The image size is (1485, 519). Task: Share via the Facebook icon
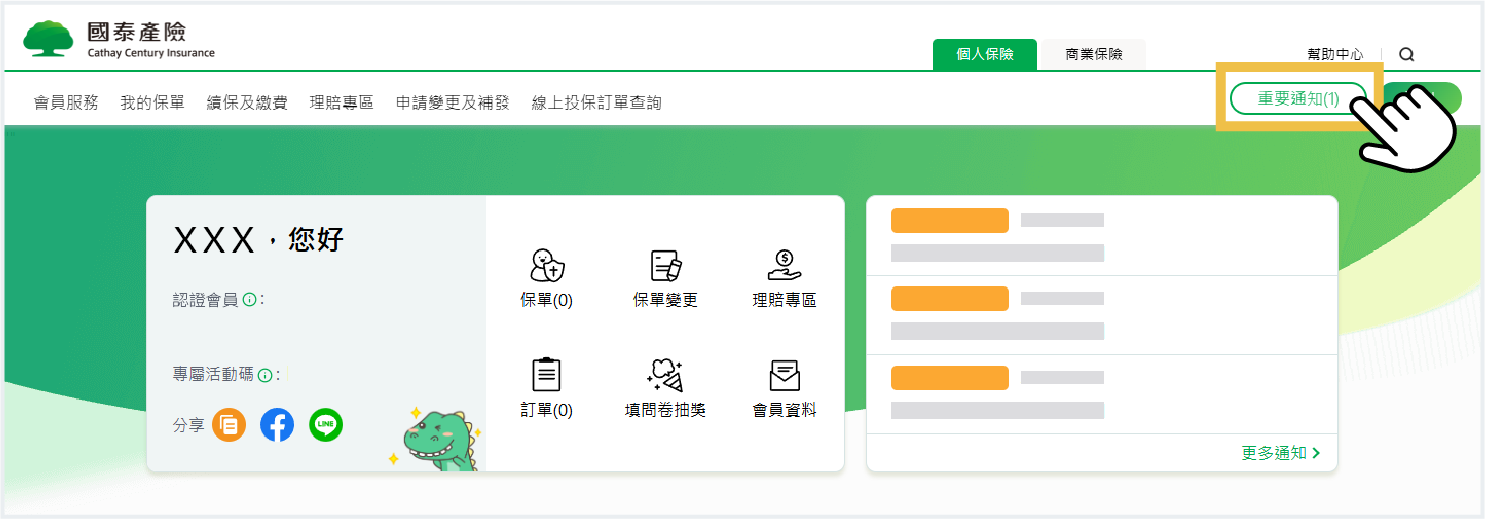point(277,425)
